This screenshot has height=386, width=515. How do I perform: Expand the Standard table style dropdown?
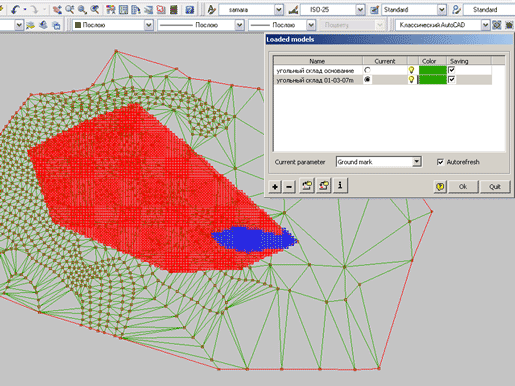coord(442,10)
